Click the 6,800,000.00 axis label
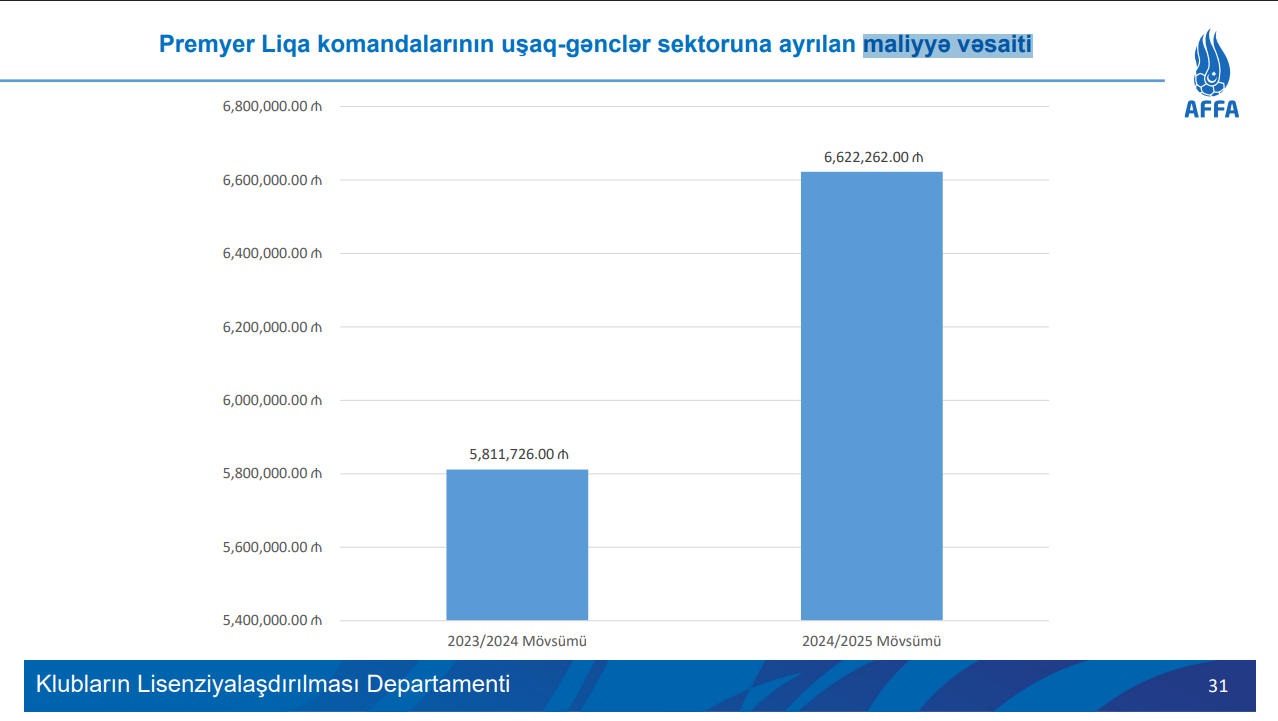The height and width of the screenshot is (721, 1278). pos(272,107)
